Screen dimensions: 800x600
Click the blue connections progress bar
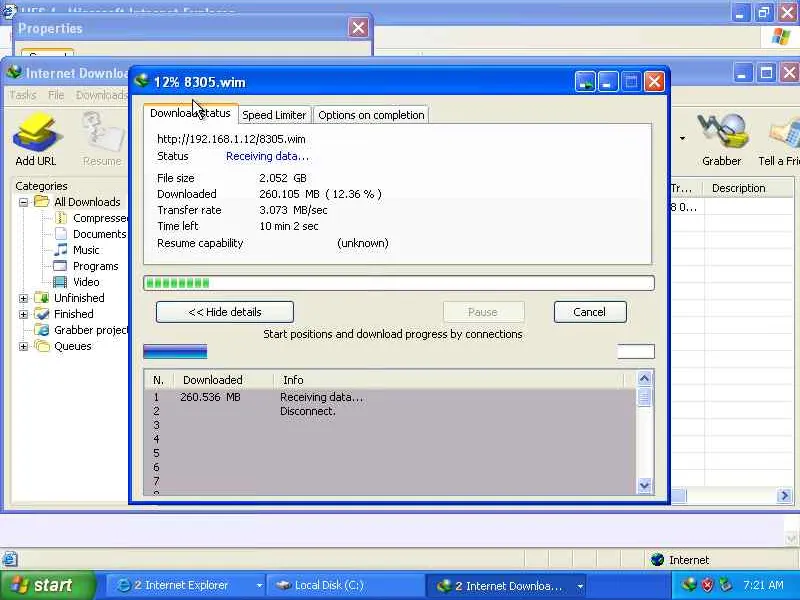[175, 352]
